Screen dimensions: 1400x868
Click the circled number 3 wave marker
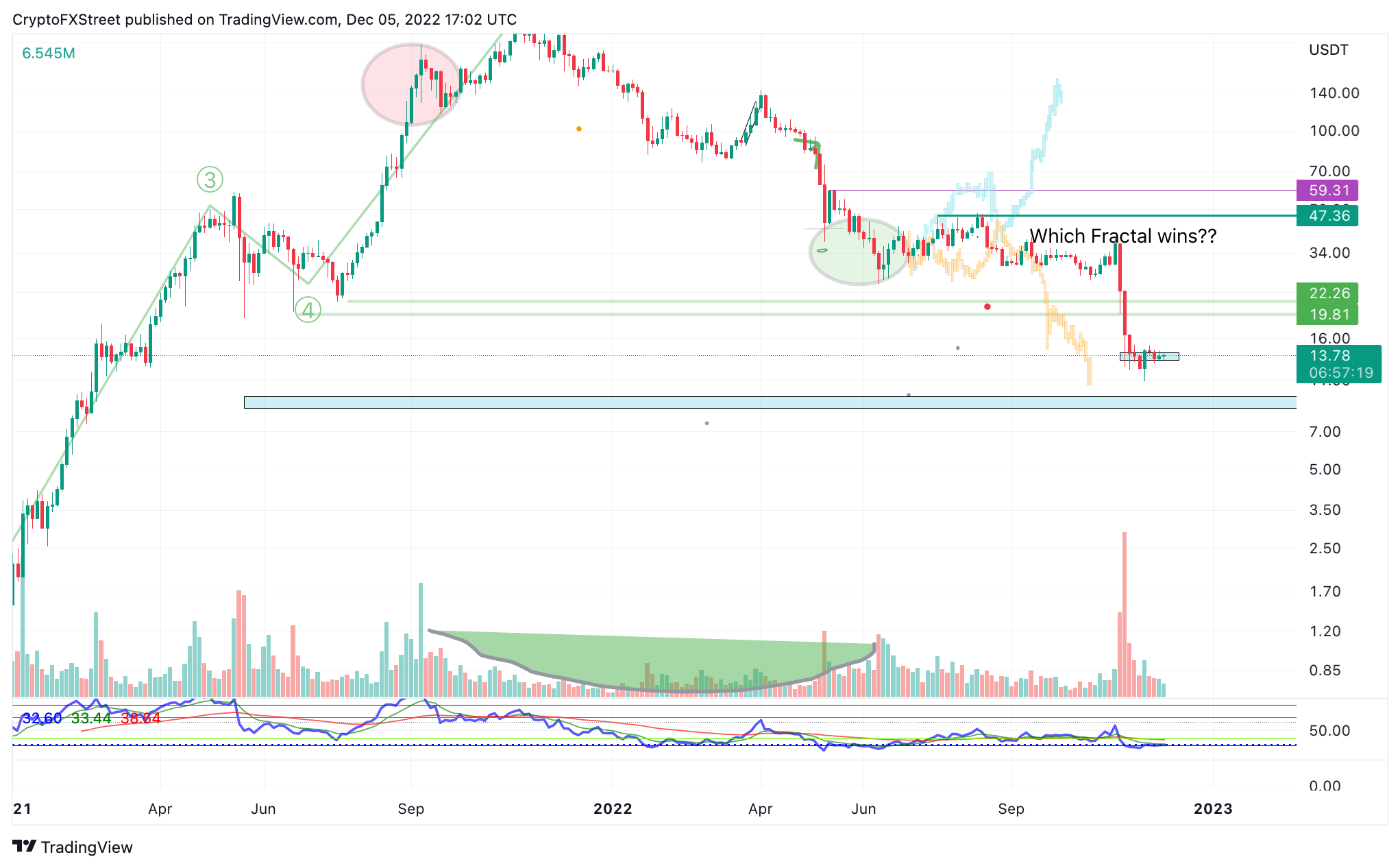[210, 180]
